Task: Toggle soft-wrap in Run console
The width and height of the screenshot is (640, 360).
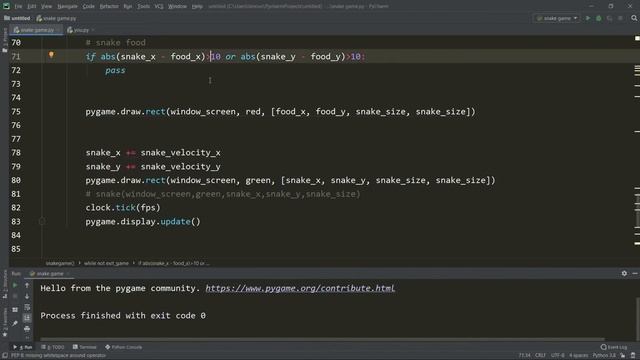Action: (x=27, y=307)
